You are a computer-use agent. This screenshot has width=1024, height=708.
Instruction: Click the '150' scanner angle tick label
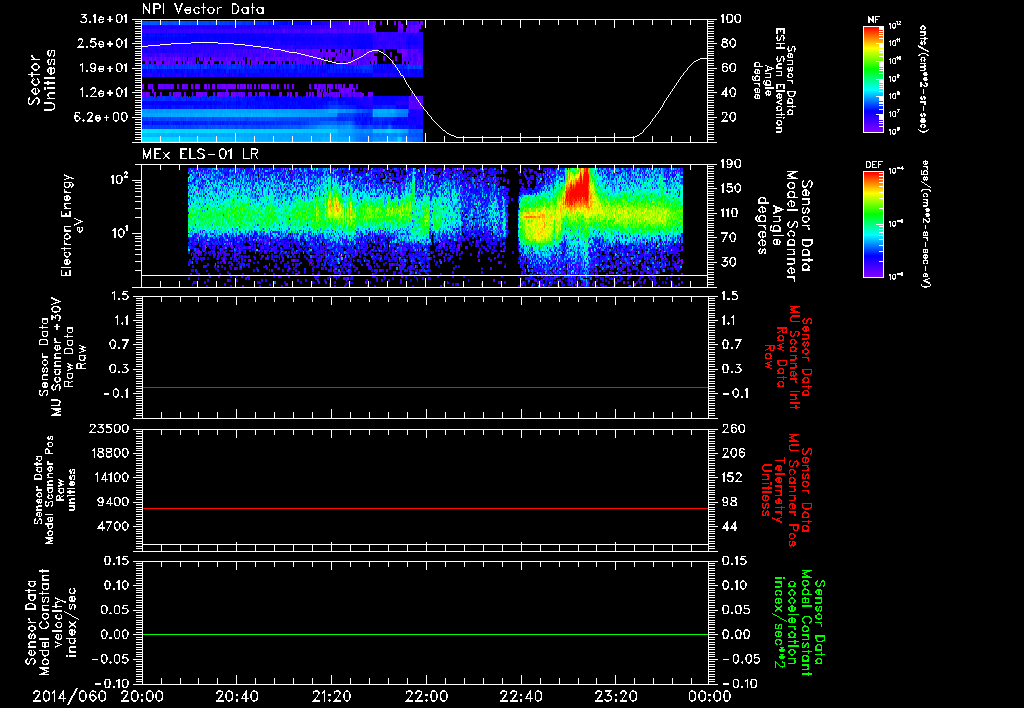tap(731, 189)
